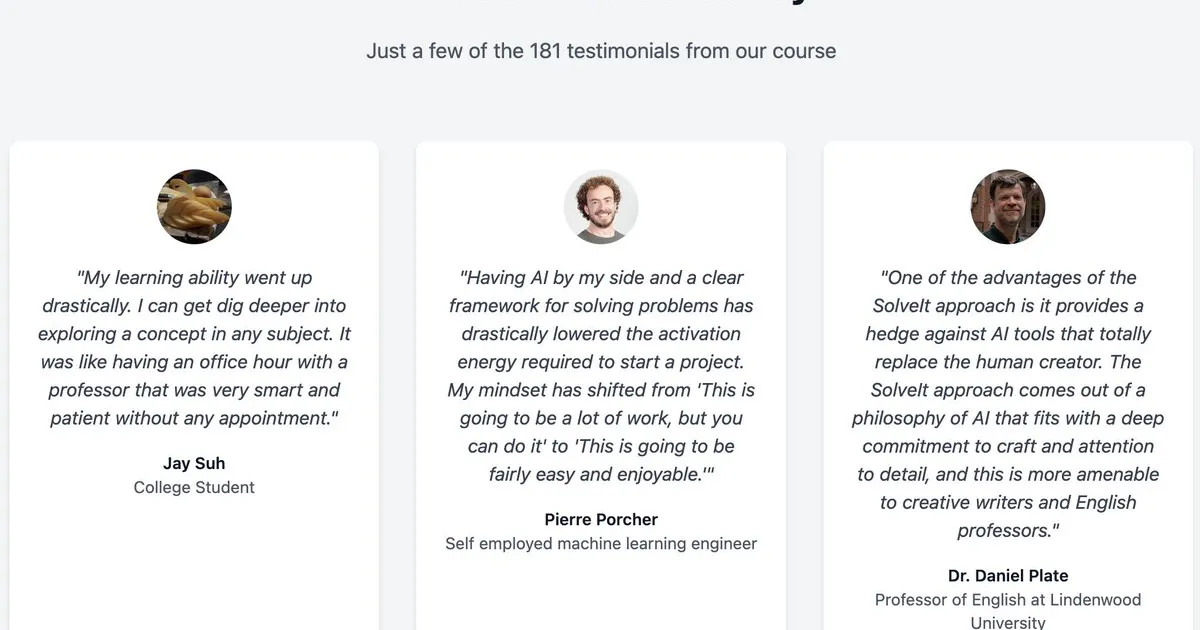1200x630 pixels.
Task: Select the name Dr. Daniel Plate
Action: coord(1008,575)
